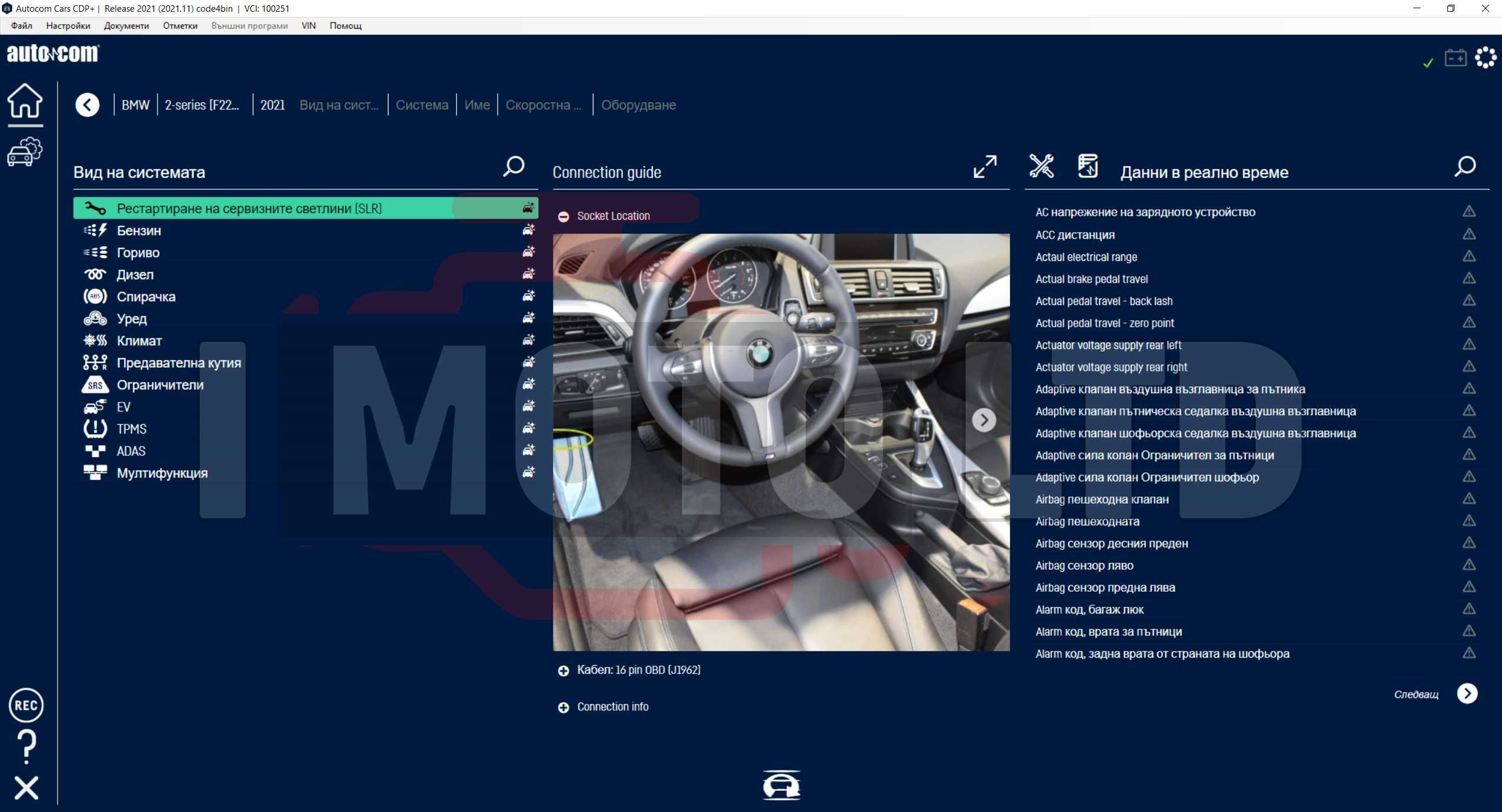Open the vehicle diagnostics car-gear icon
This screenshot has height=812, width=1502.
coord(25,152)
